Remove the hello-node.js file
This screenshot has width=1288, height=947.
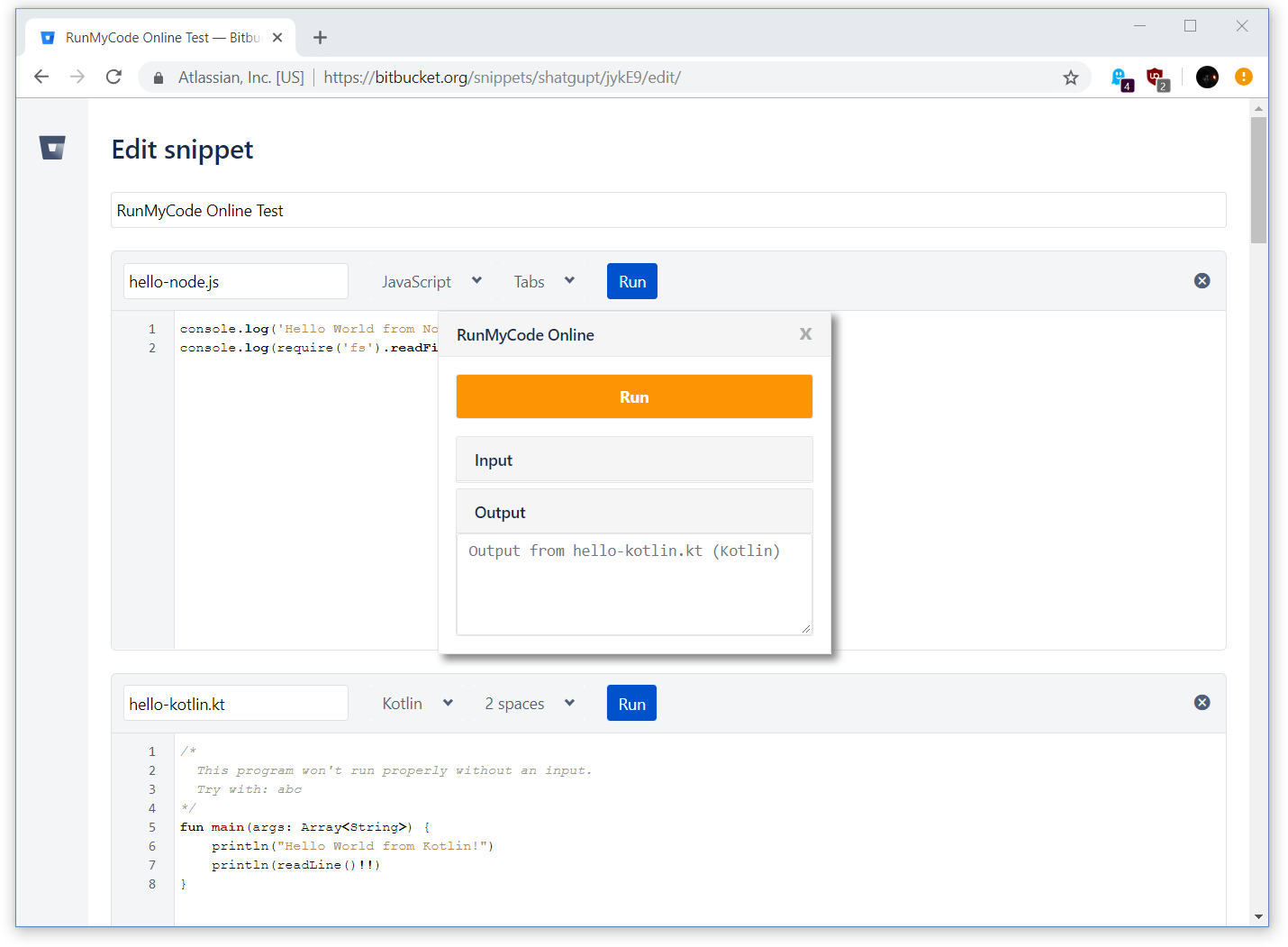pos(1202,281)
